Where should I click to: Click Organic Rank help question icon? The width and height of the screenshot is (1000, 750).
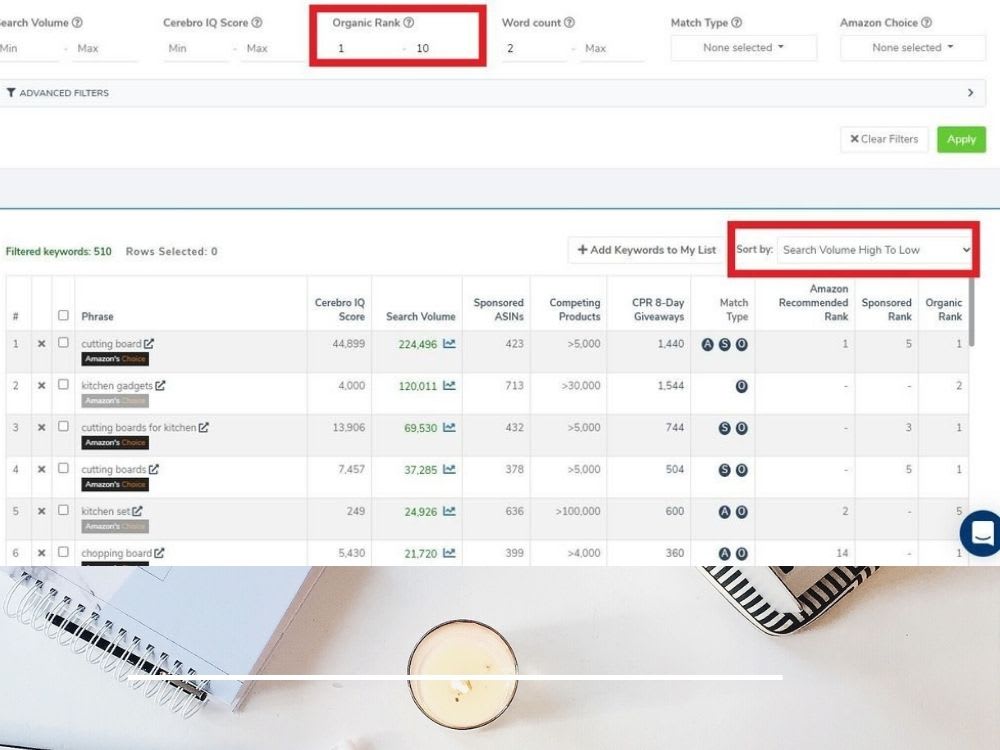tap(409, 22)
